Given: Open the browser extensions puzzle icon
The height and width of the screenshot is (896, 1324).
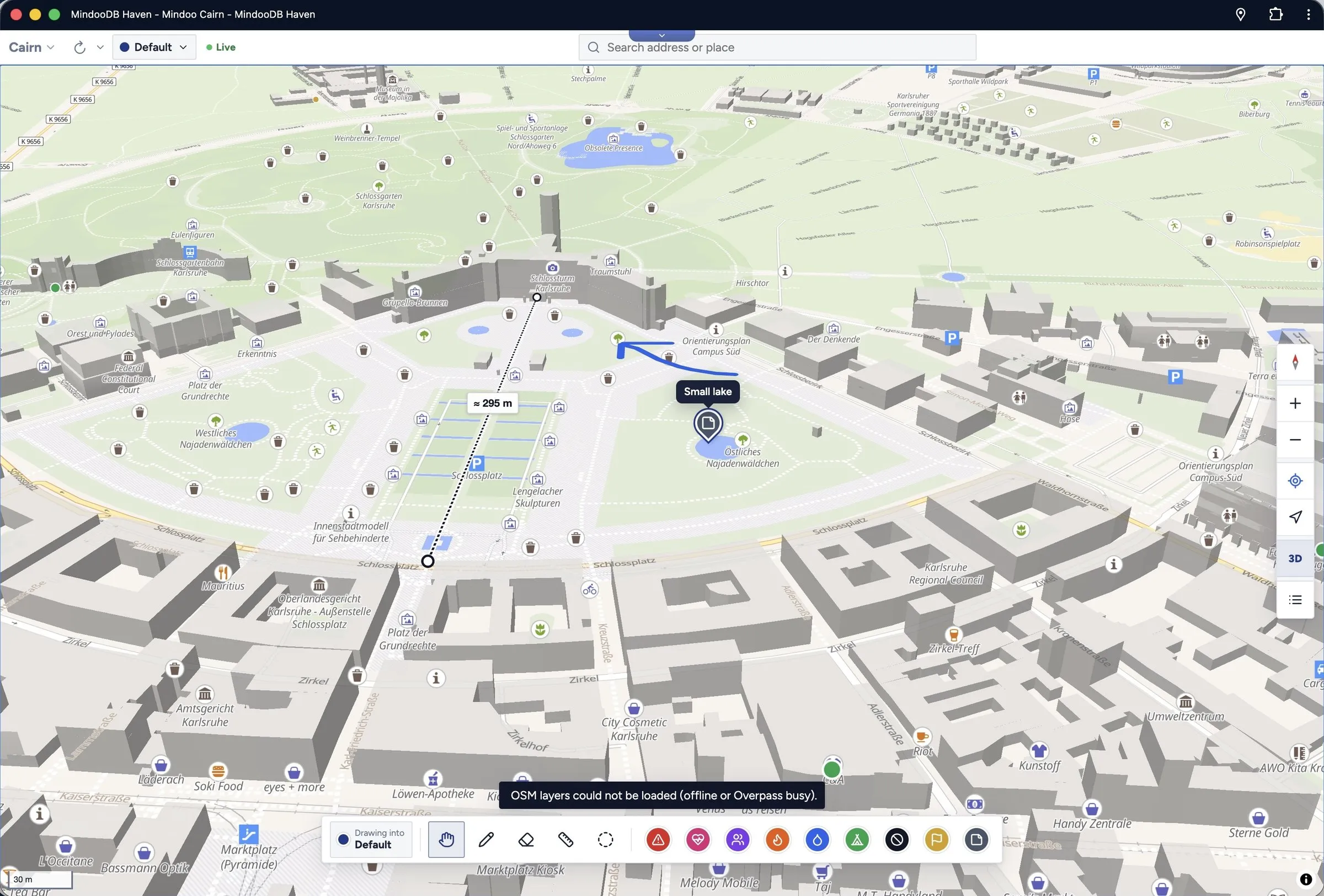Looking at the screenshot, I should [x=1275, y=14].
